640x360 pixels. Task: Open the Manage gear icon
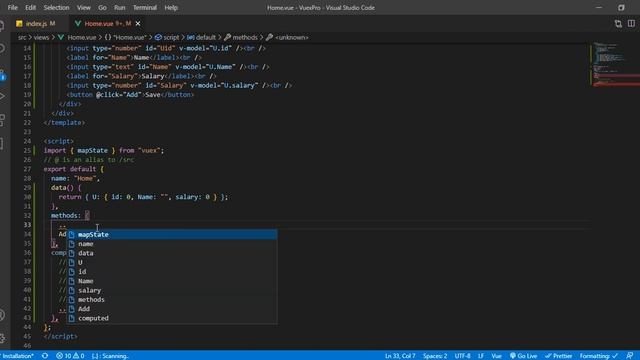pyautogui.click(x=2, y=338)
